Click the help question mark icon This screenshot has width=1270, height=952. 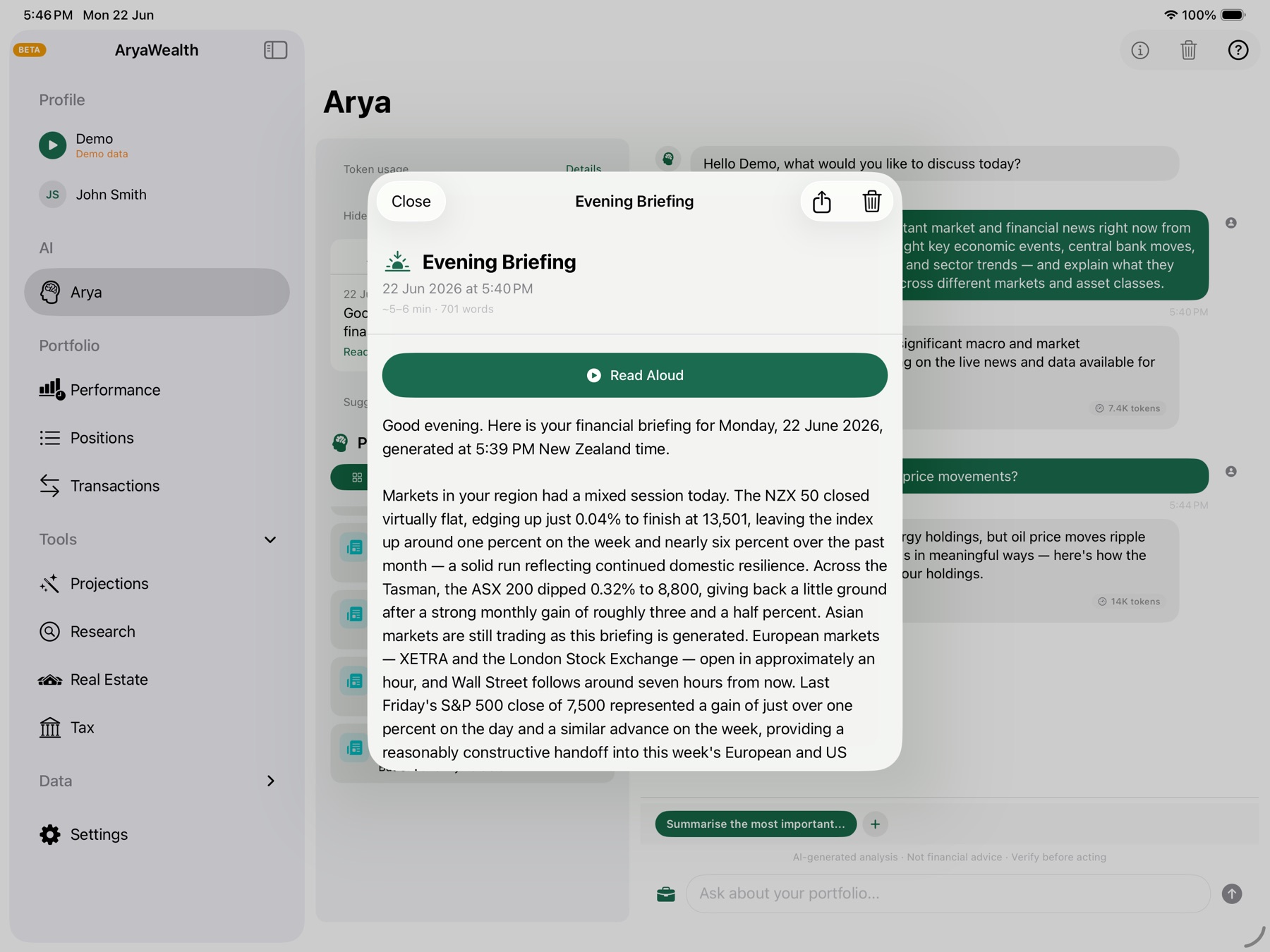click(1238, 50)
